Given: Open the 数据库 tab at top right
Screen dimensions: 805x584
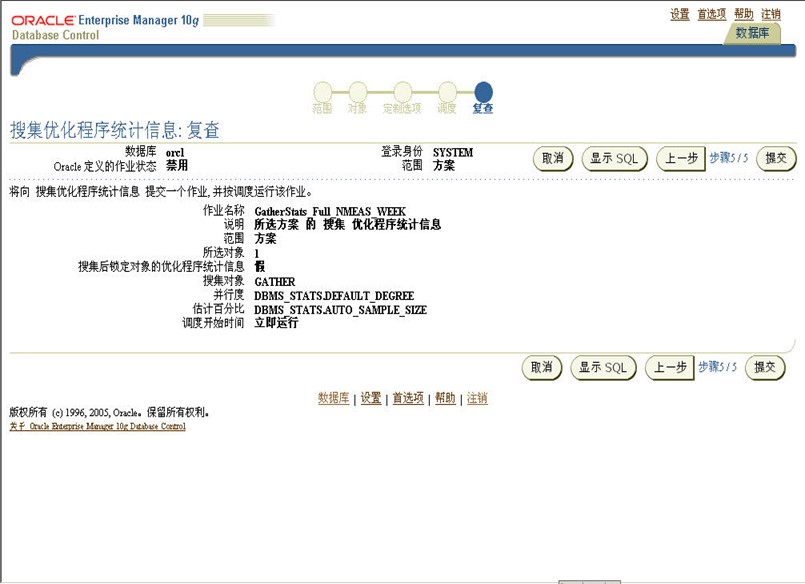Looking at the screenshot, I should 752,33.
